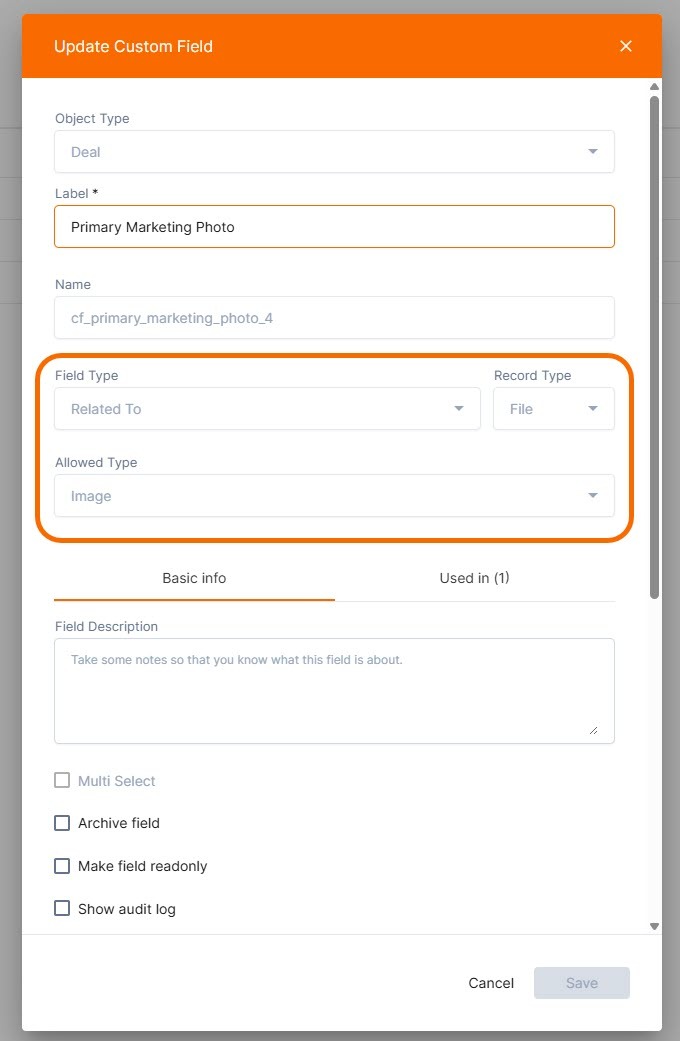Open the Field Type dropdown

pos(267,409)
